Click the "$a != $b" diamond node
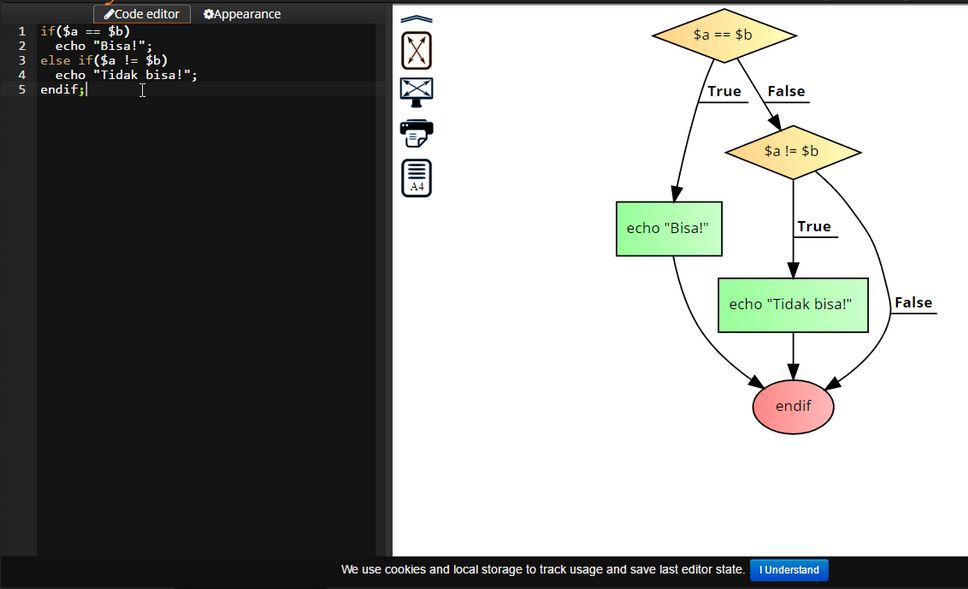 (x=793, y=151)
